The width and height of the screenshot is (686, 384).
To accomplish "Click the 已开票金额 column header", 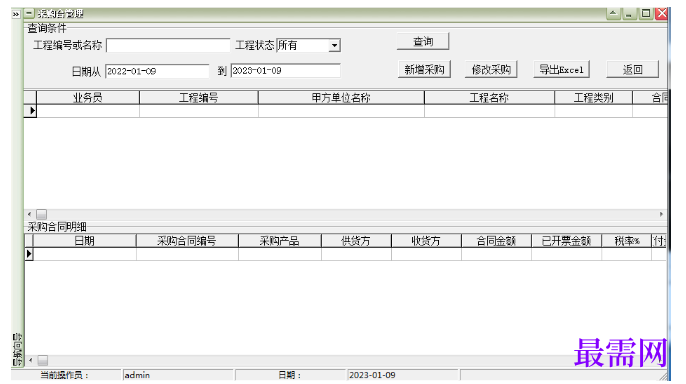I will coord(566,241).
